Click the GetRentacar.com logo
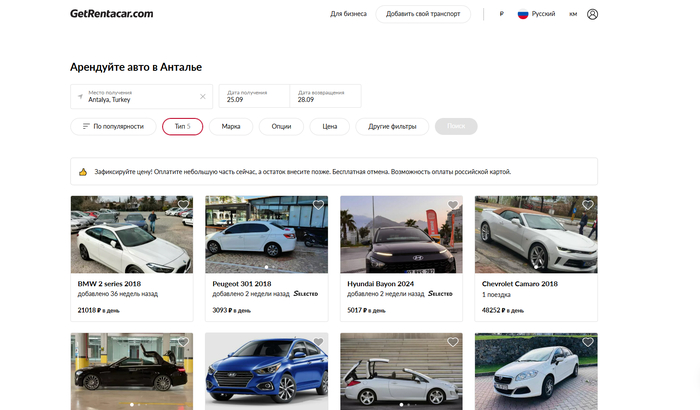Image resolution: width=700 pixels, height=410 pixels. [x=111, y=14]
